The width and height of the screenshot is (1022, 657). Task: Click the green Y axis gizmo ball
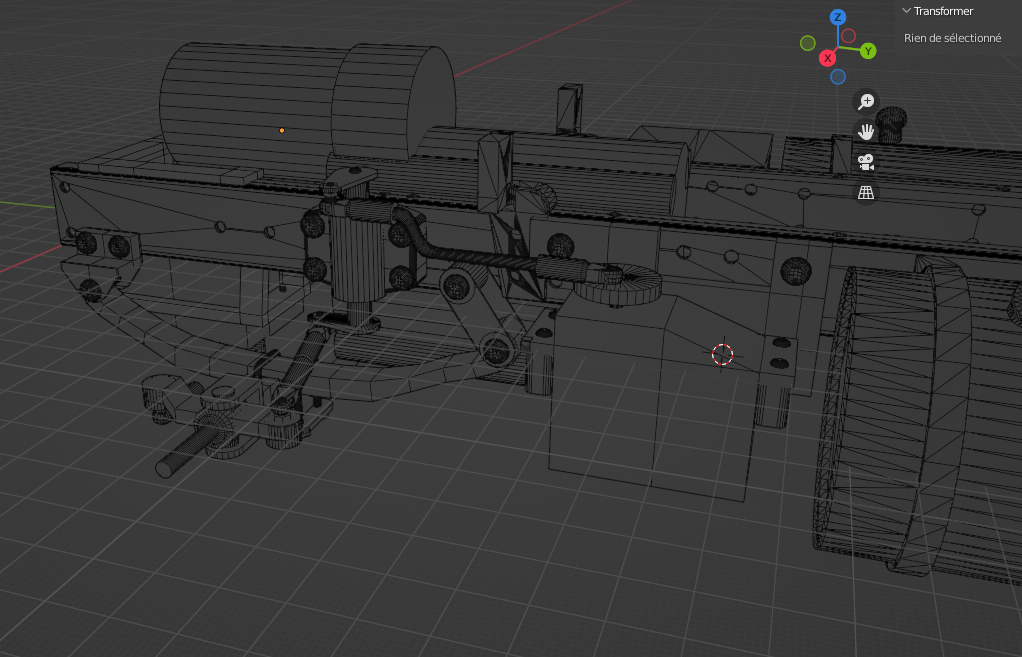click(x=868, y=51)
